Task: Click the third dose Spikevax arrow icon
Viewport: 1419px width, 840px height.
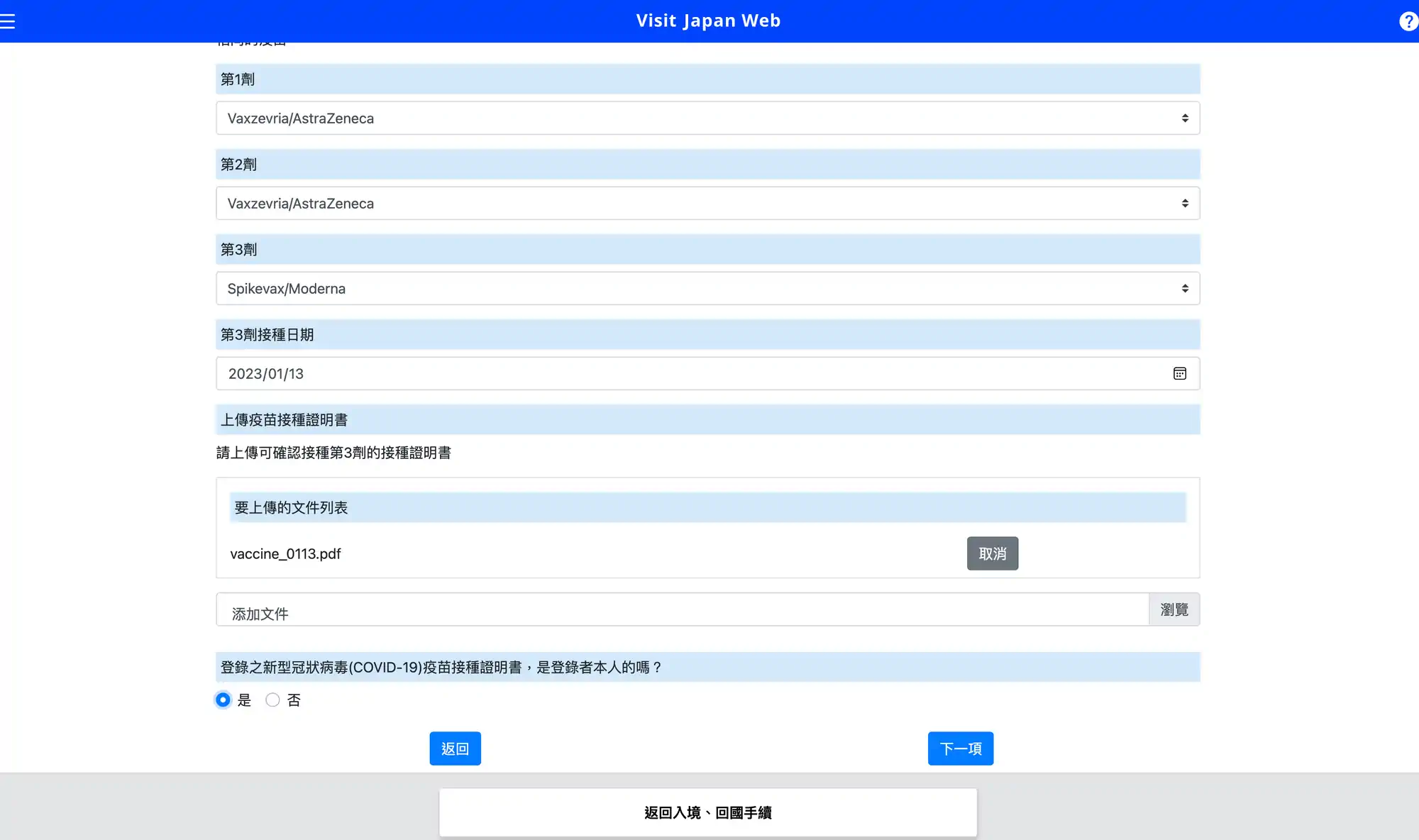Action: (1185, 289)
